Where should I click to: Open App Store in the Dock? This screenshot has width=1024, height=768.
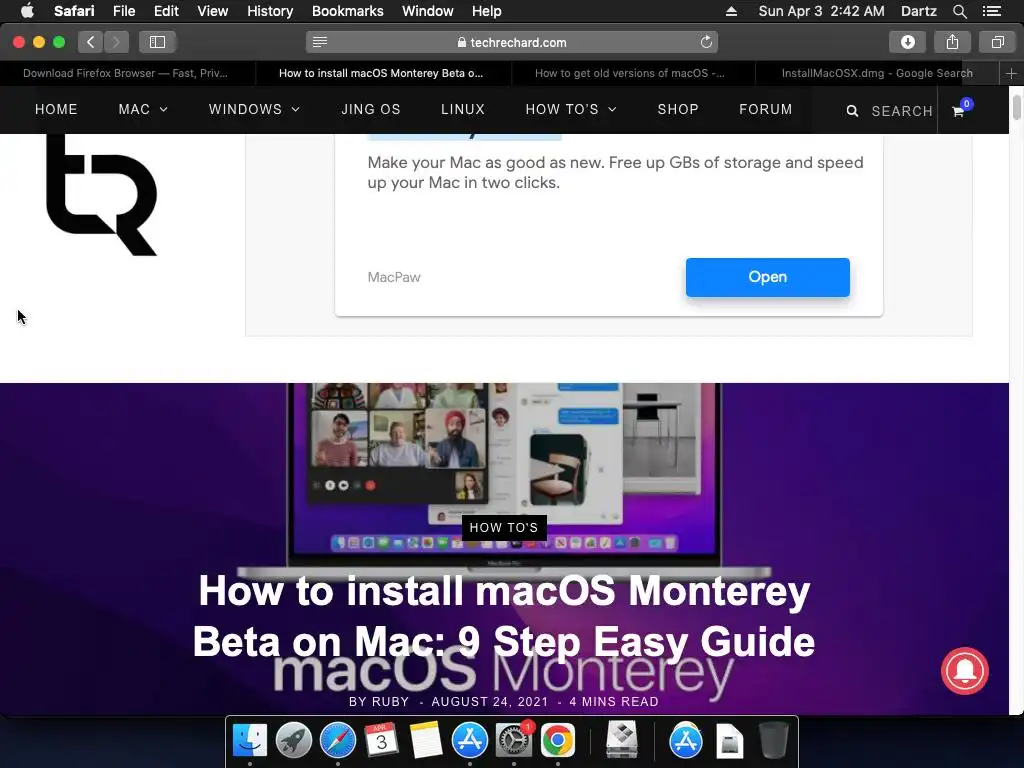point(470,740)
